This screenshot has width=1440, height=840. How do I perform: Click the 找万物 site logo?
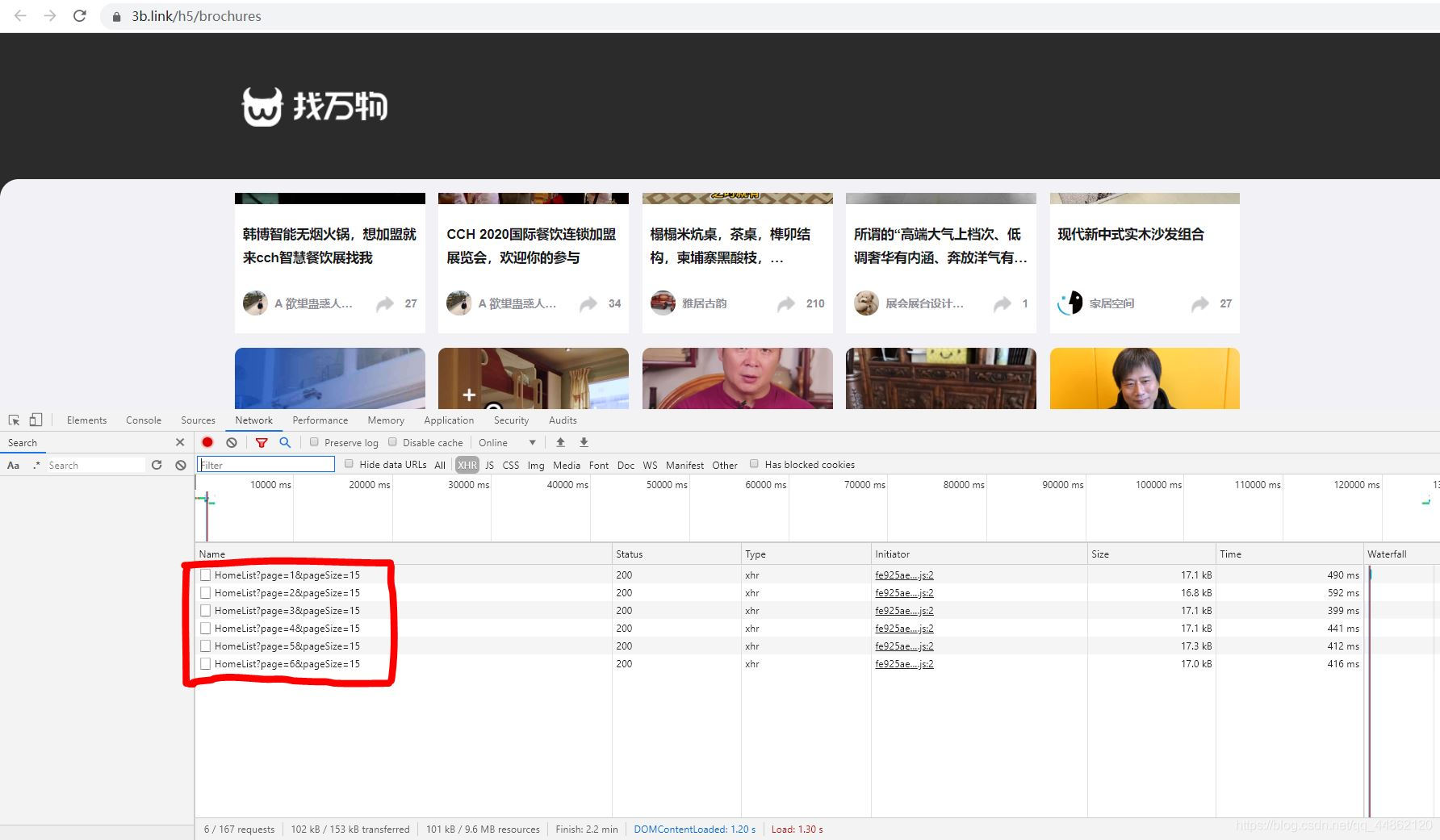click(x=315, y=107)
